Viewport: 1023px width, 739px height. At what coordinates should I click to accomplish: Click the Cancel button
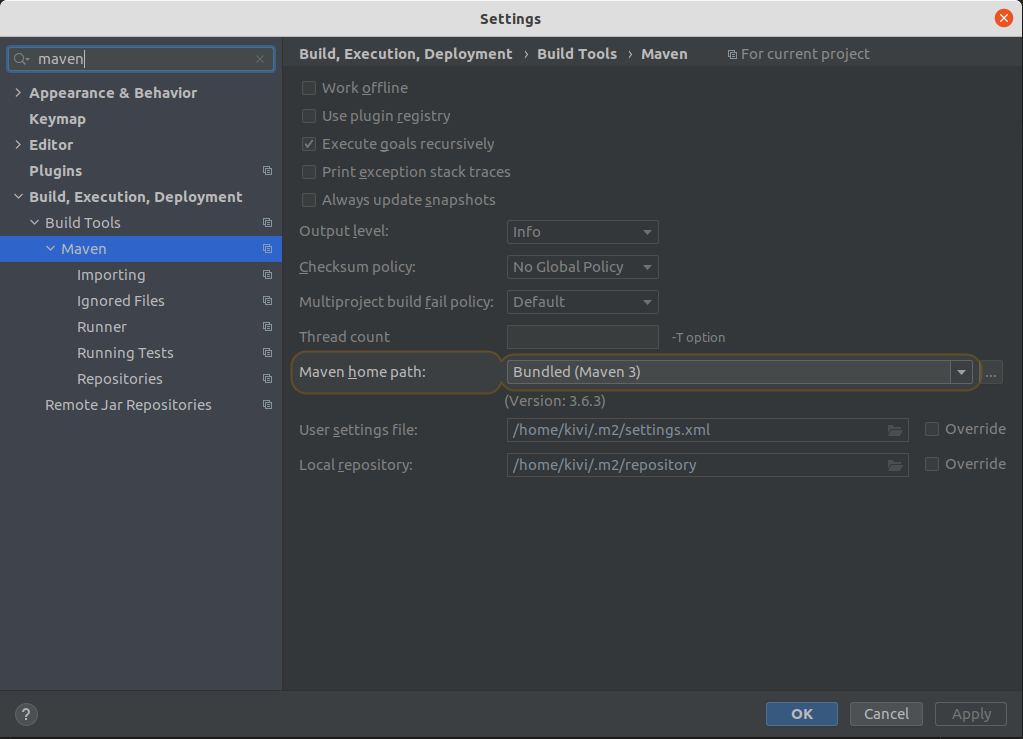[886, 713]
